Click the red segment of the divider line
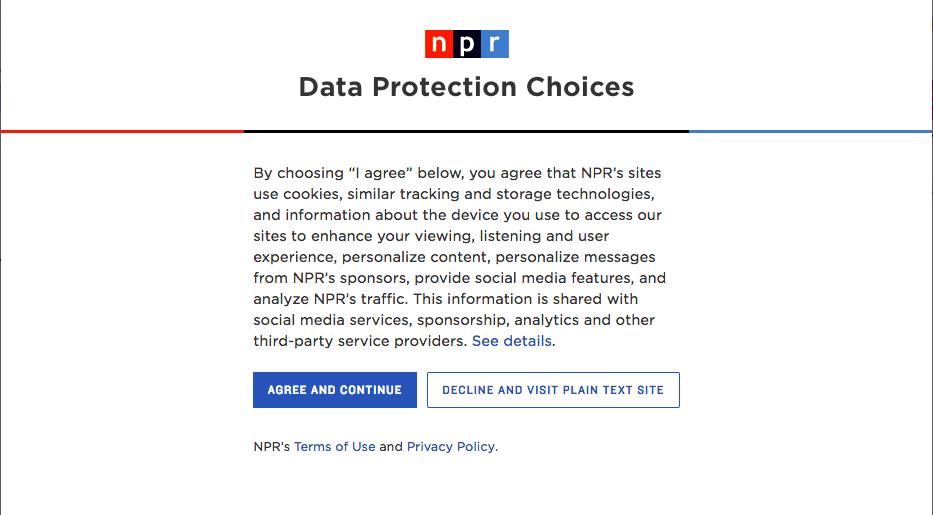The height and width of the screenshot is (515, 933). tap(123, 131)
